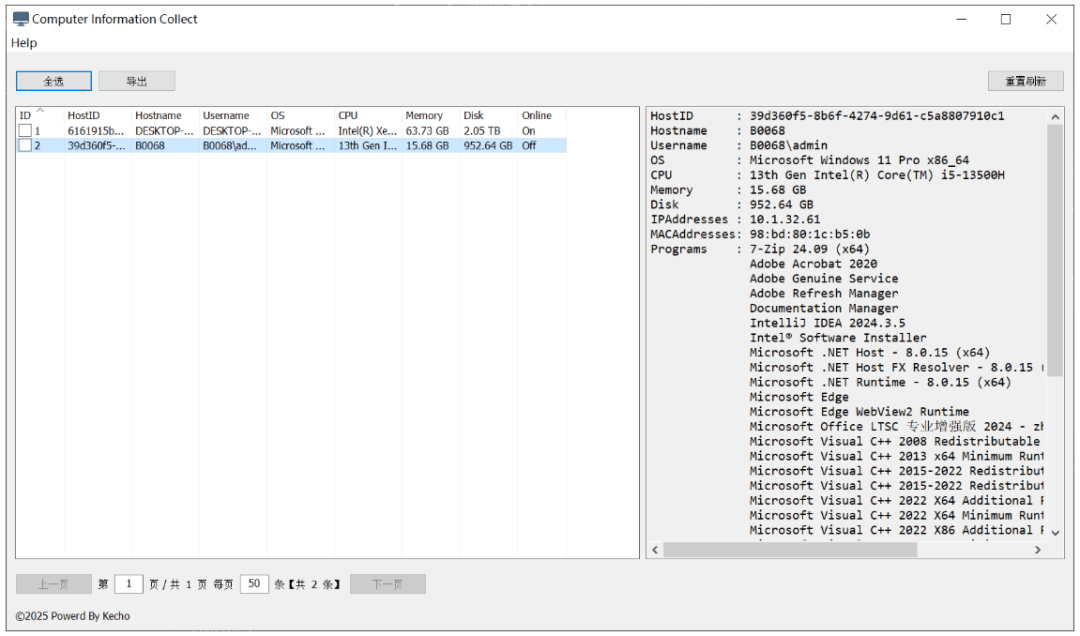1080x636 pixels.
Task: Click the horizontal scrollbar thumb in details panel
Action: (790, 550)
